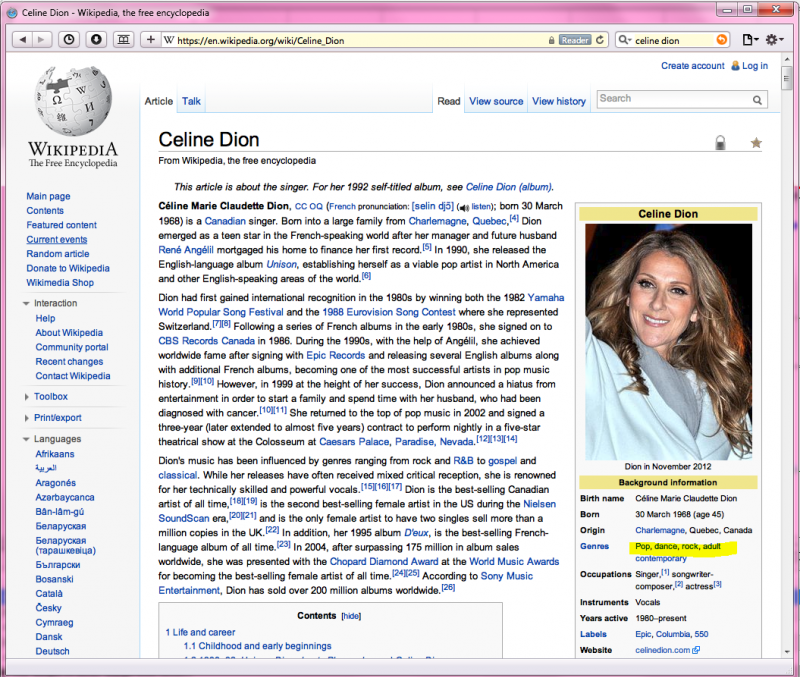800x677 pixels.
Task: Reload the page with the refresh icon
Action: pos(600,40)
